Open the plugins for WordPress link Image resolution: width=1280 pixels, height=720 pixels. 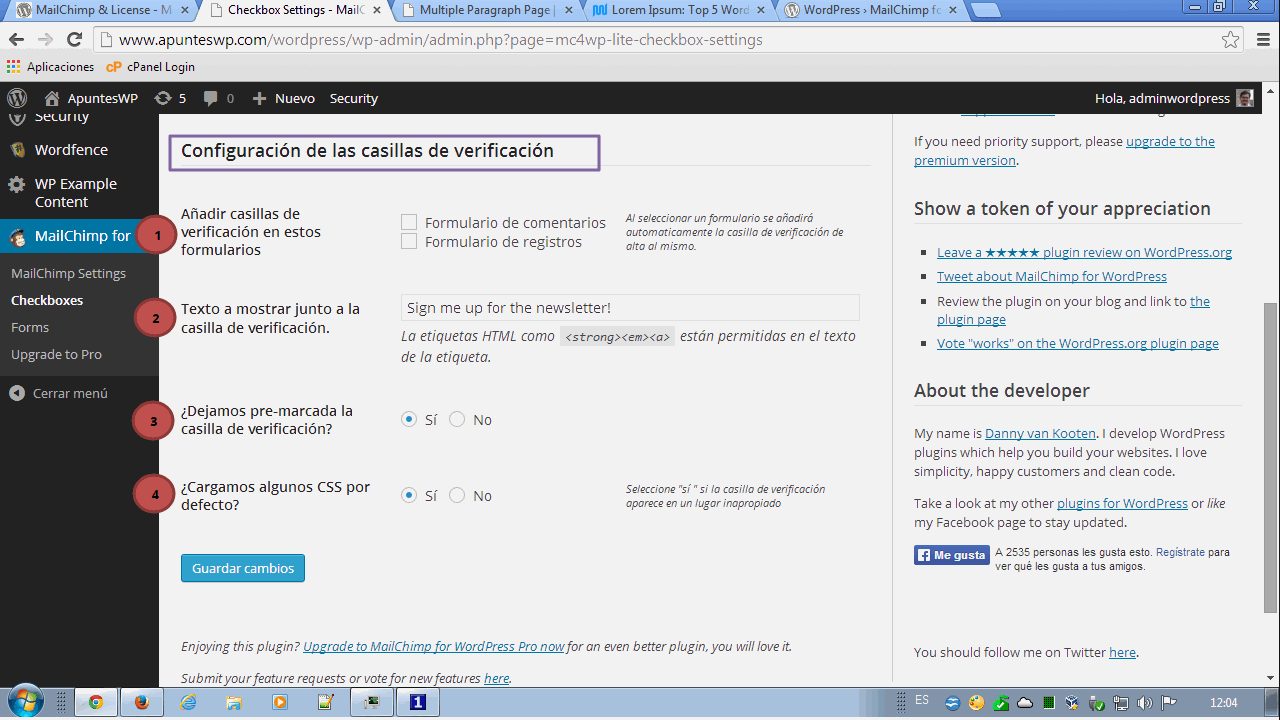[1122, 503]
